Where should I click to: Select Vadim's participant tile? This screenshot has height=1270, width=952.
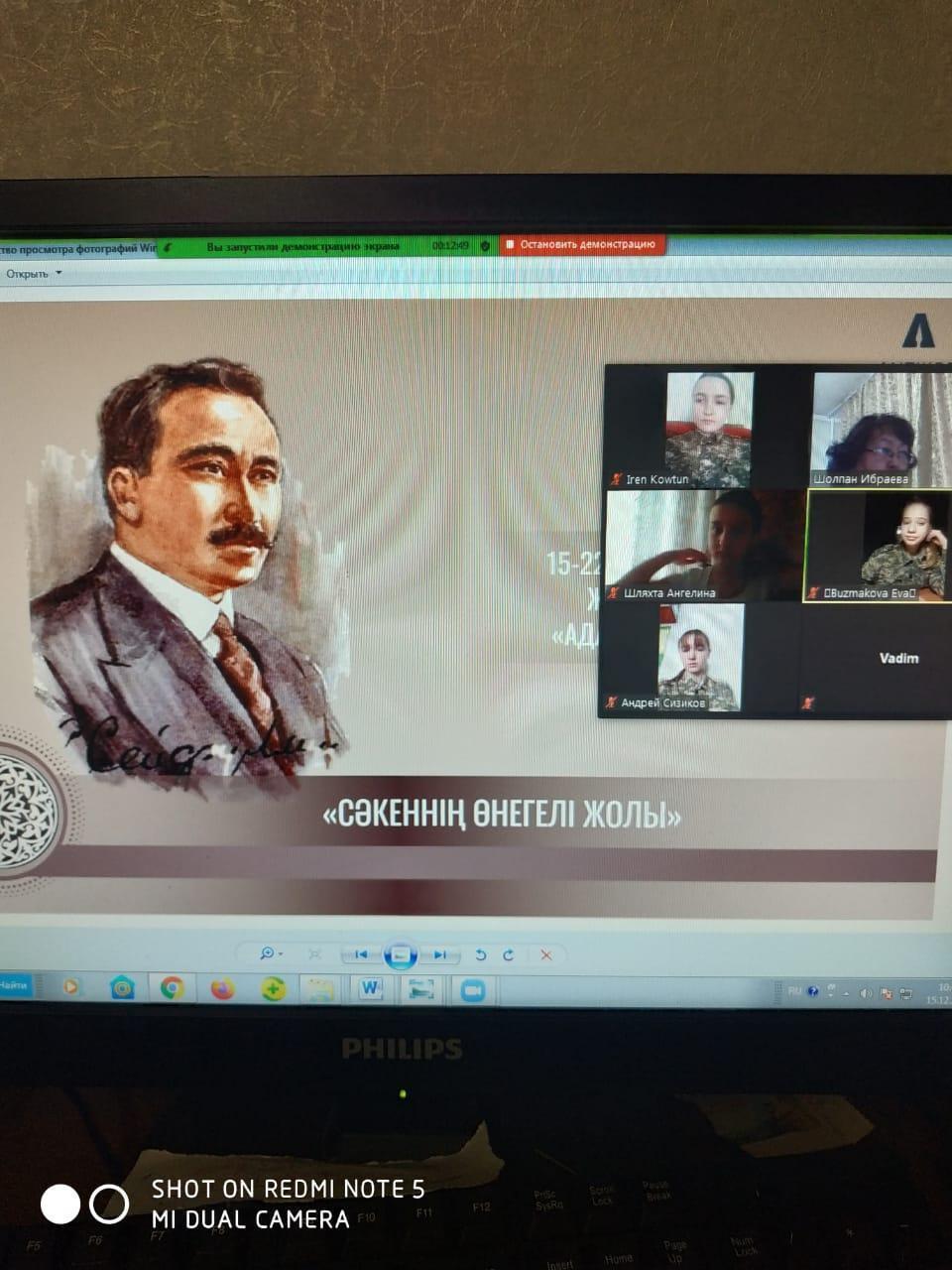(x=877, y=658)
